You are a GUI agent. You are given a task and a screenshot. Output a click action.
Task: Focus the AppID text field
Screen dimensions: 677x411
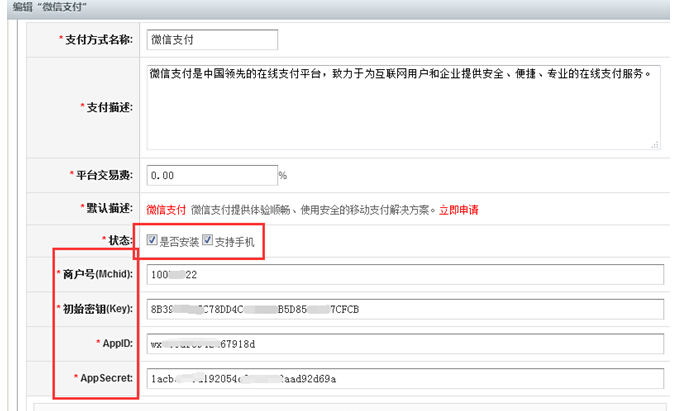(x=405, y=344)
